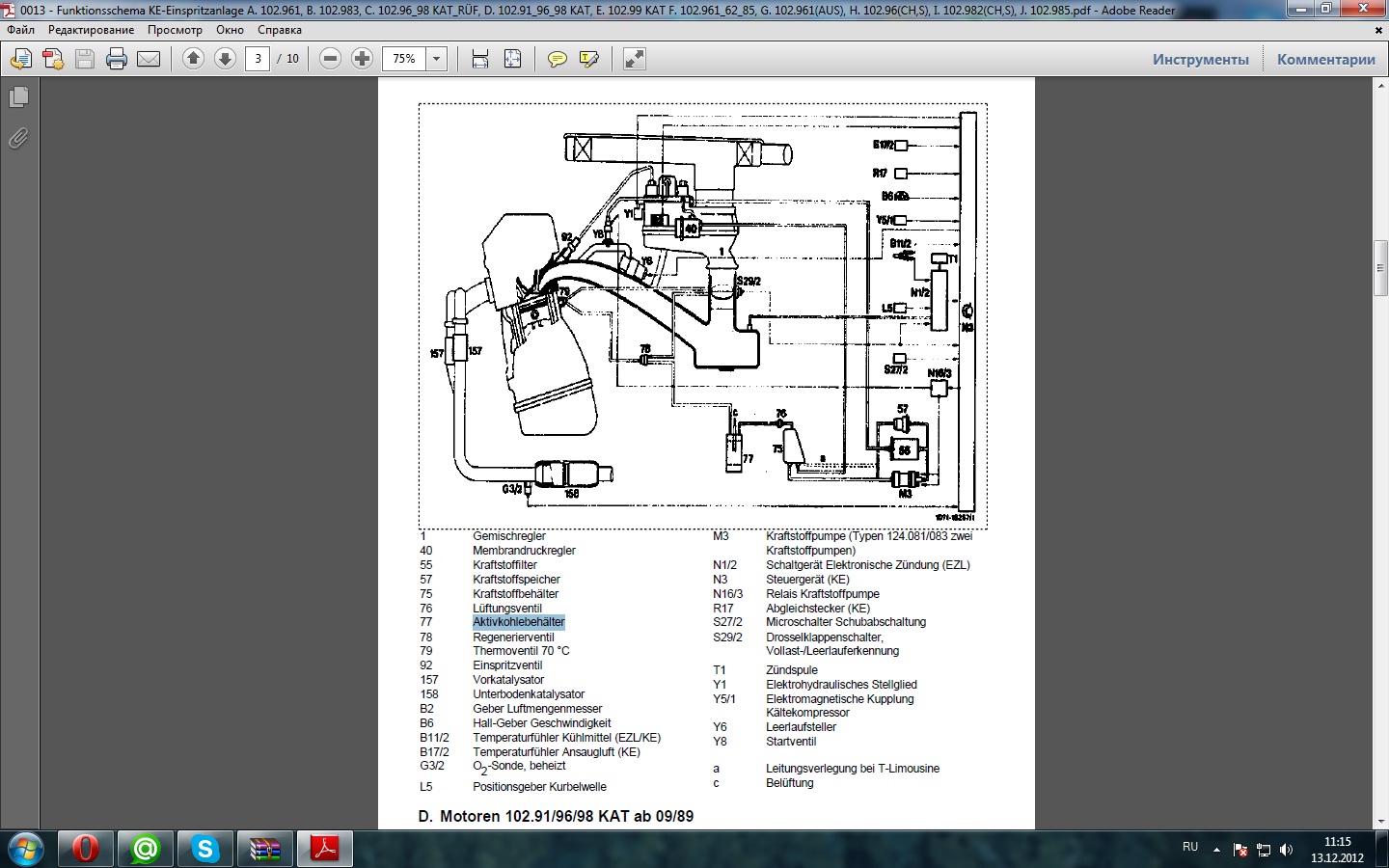The height and width of the screenshot is (868, 1389).
Task: Click the Leerlaufsteller legend entry
Action: [x=801, y=727]
